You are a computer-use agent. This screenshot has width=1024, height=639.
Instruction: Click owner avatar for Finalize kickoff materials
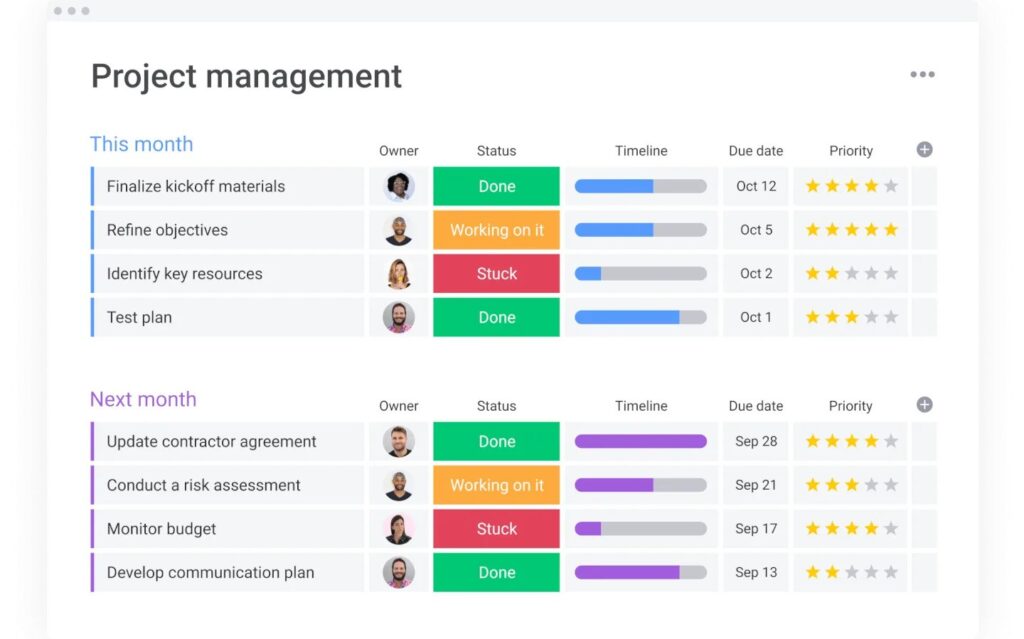[399, 186]
